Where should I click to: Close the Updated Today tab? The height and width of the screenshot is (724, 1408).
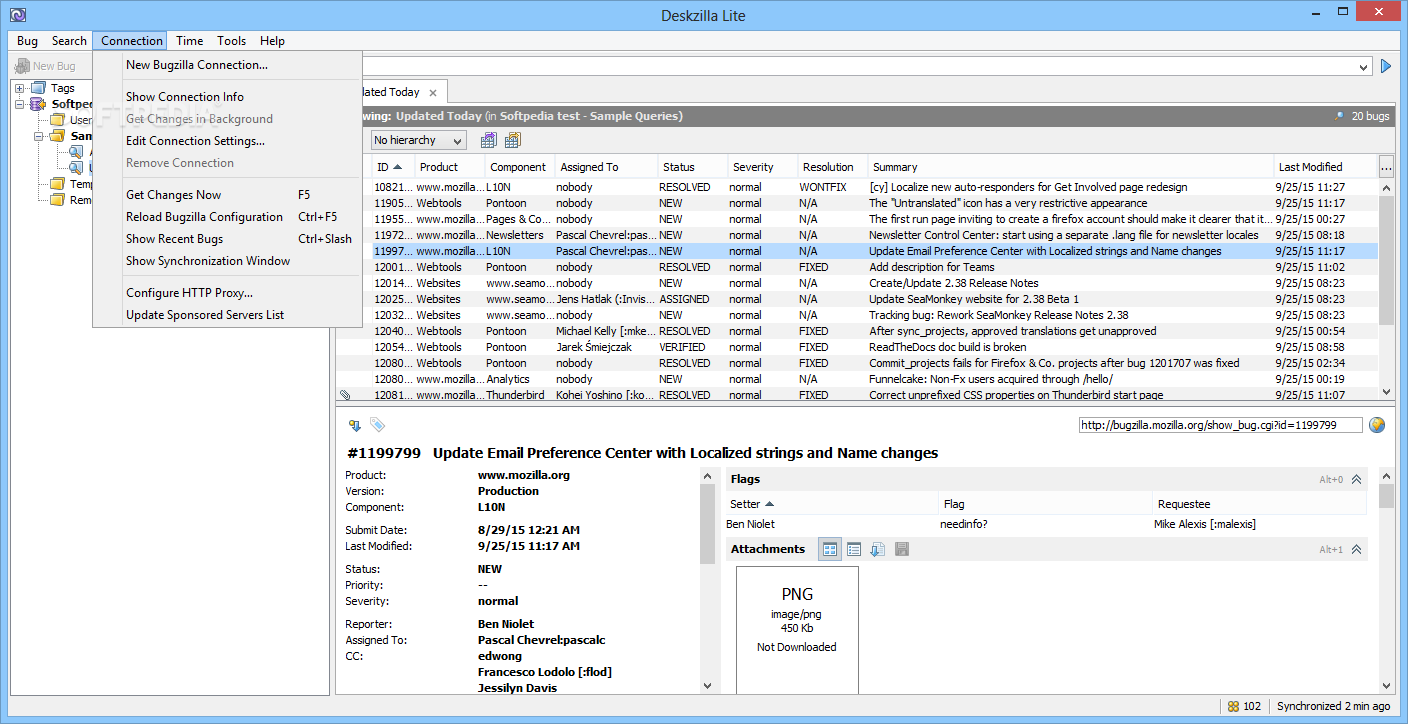433,92
